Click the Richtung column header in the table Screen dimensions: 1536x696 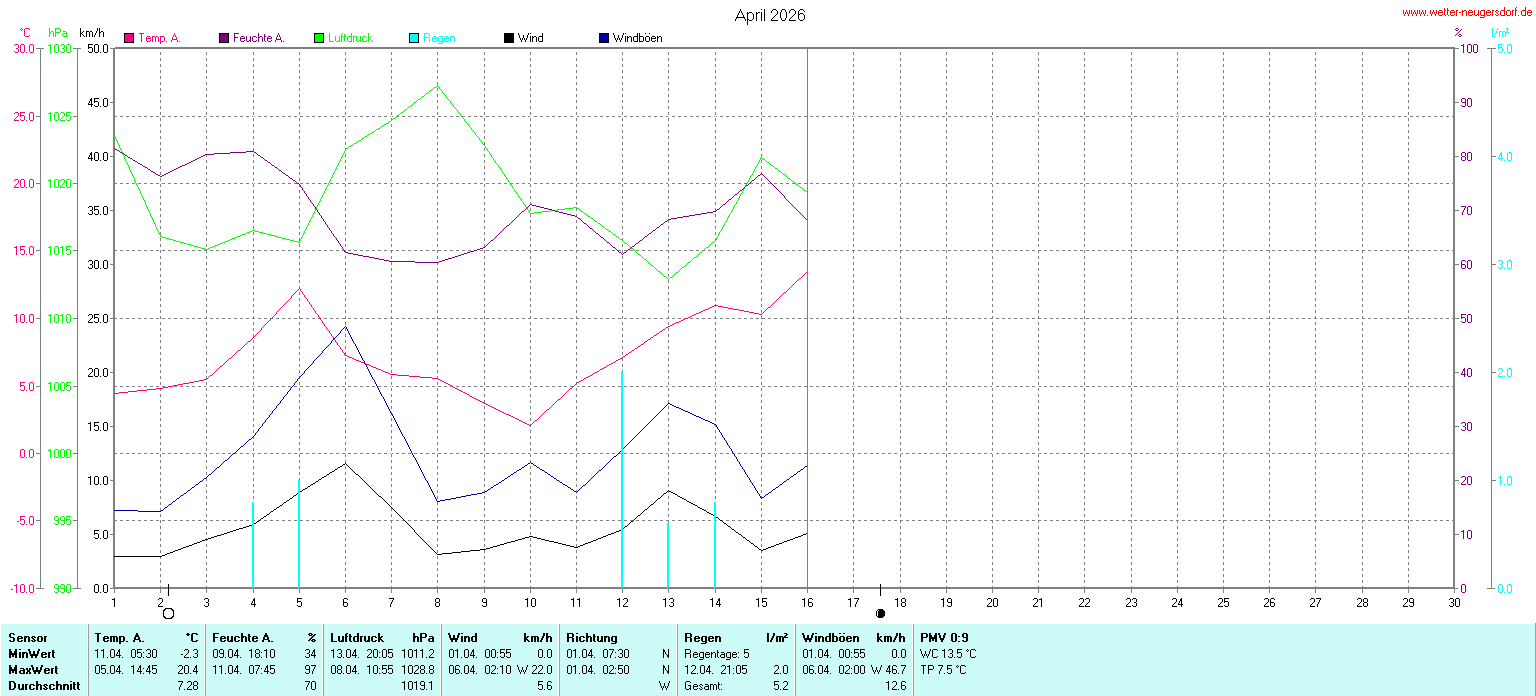pyautogui.click(x=592, y=638)
